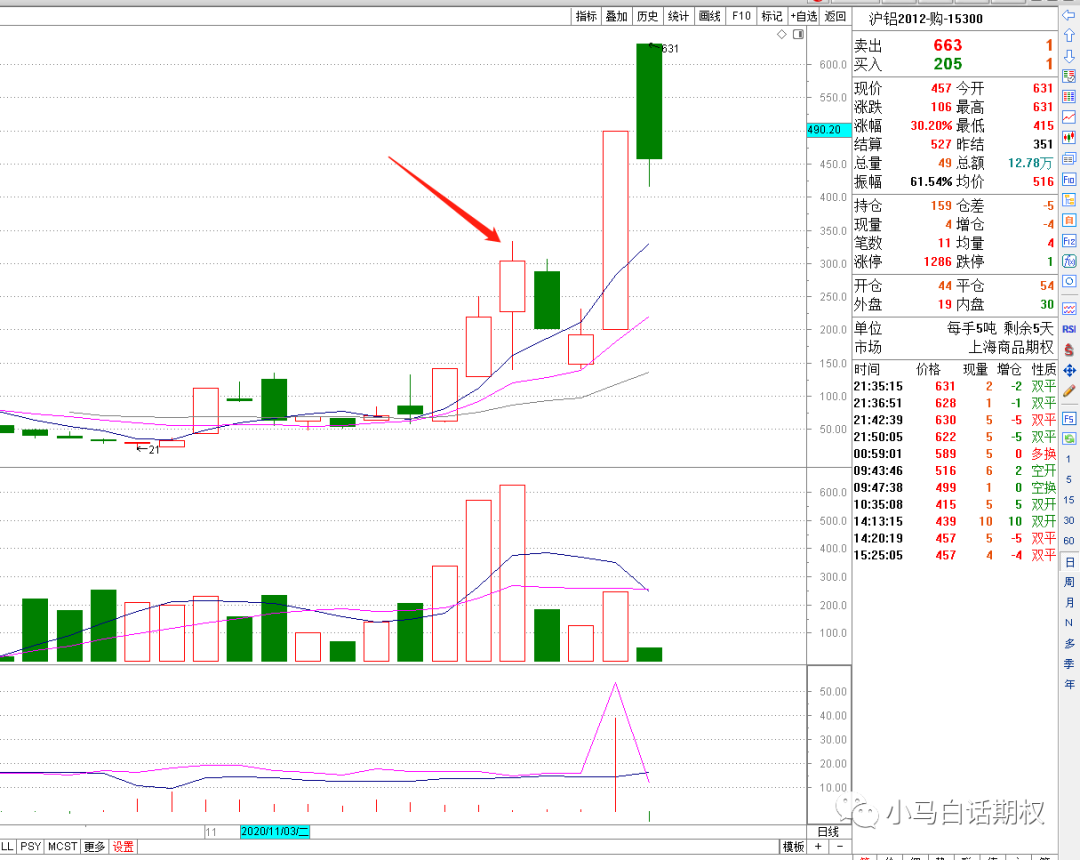Click the 15:25:05 trade row
The image size is (1080, 860).
(955, 555)
